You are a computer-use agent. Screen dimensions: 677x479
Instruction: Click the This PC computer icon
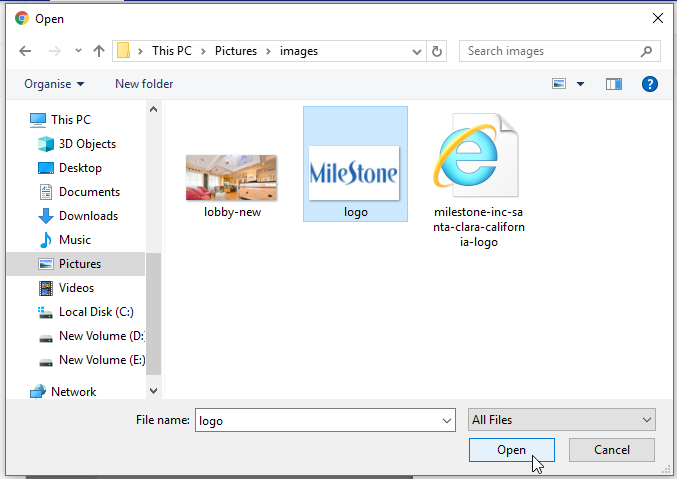[x=38, y=120]
